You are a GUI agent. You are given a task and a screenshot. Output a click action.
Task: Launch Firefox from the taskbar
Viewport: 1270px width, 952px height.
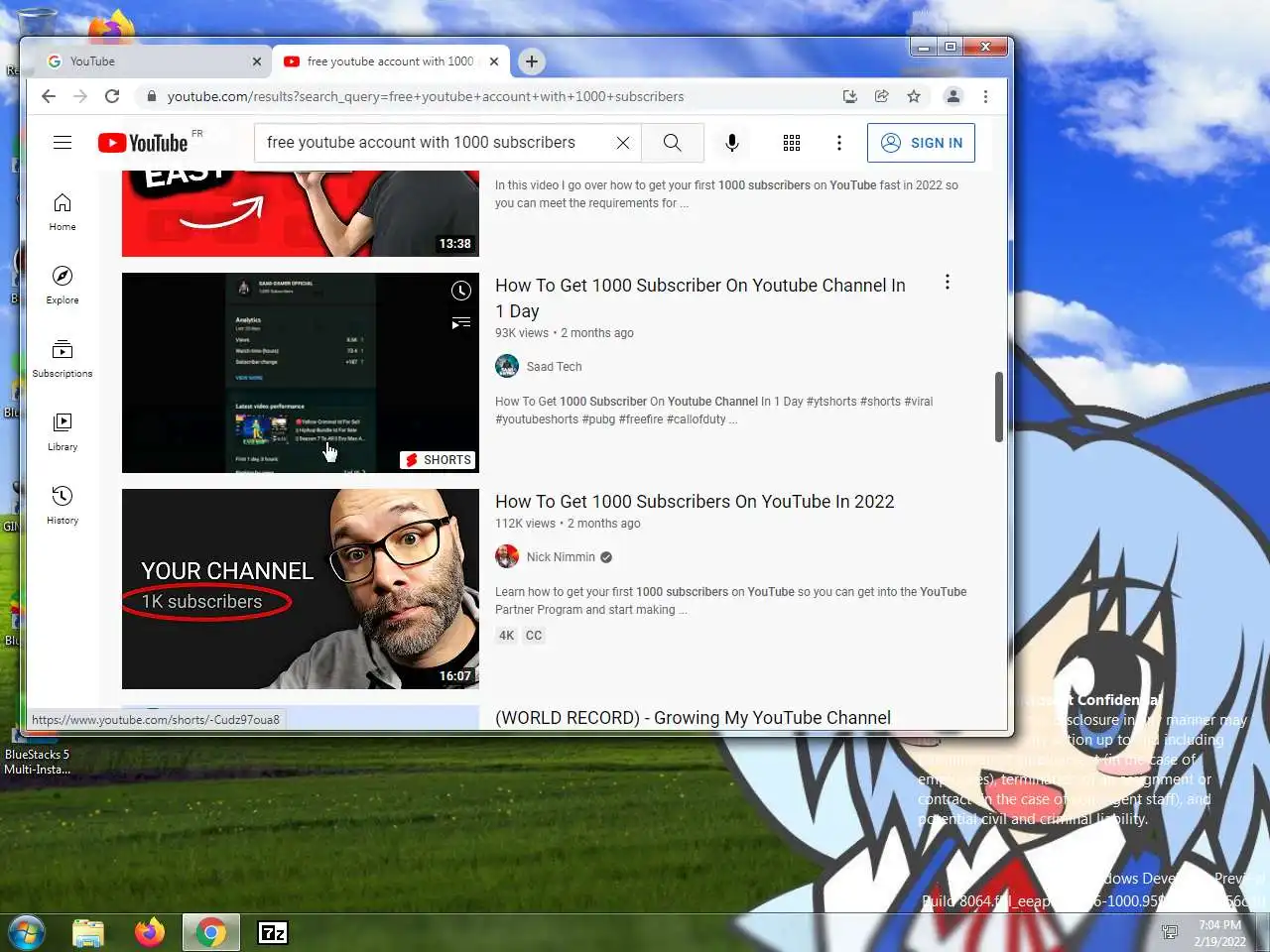tap(150, 933)
